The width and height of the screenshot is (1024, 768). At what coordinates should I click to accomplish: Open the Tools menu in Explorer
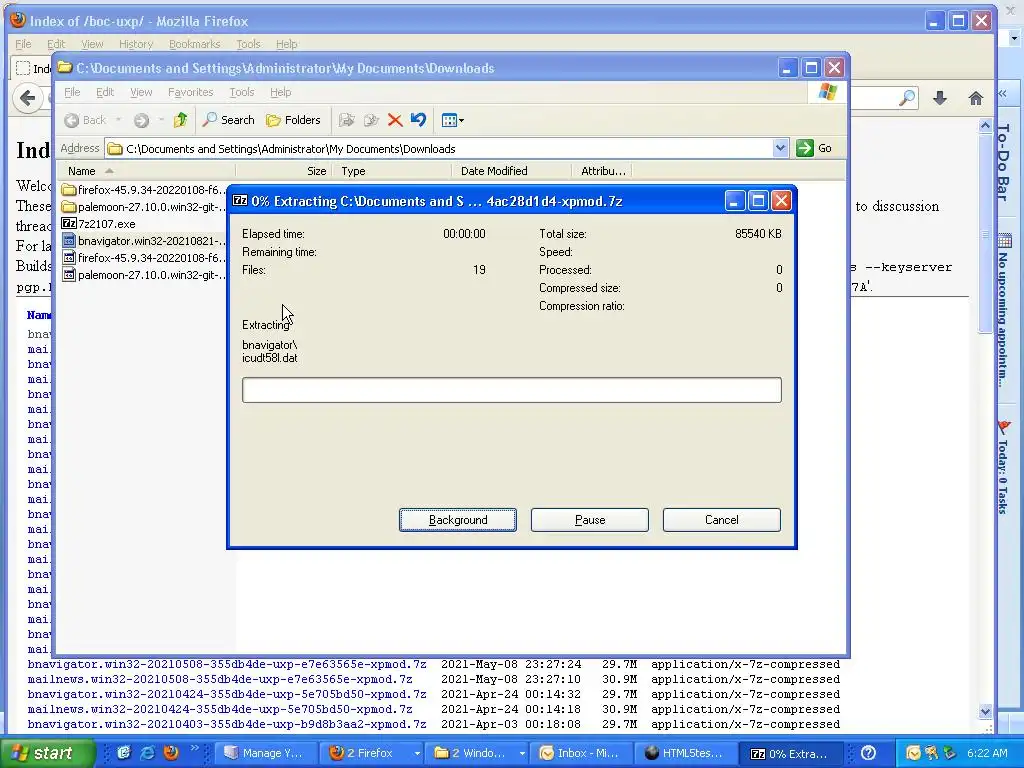point(242,92)
